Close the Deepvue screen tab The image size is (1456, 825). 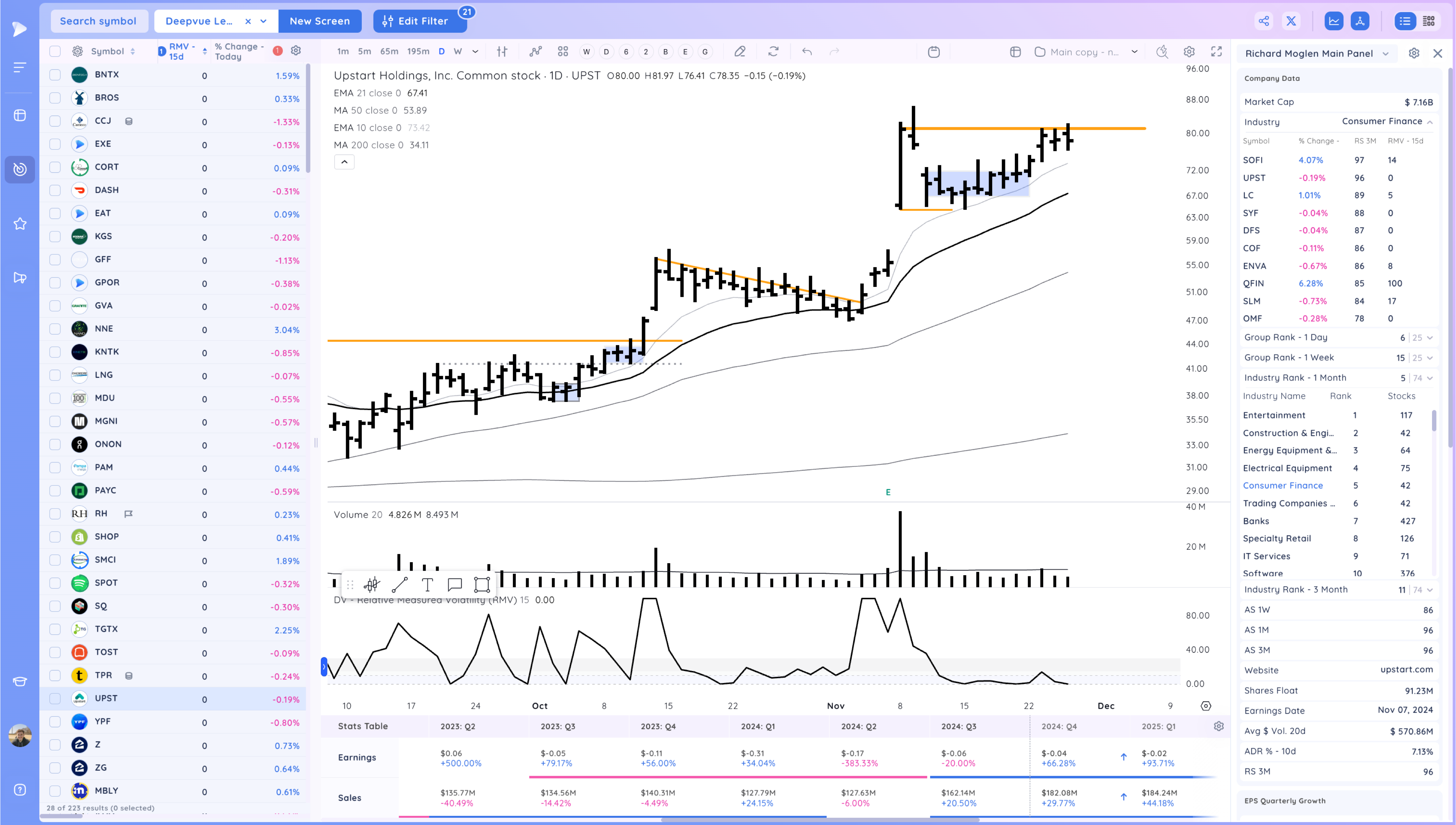click(x=248, y=21)
